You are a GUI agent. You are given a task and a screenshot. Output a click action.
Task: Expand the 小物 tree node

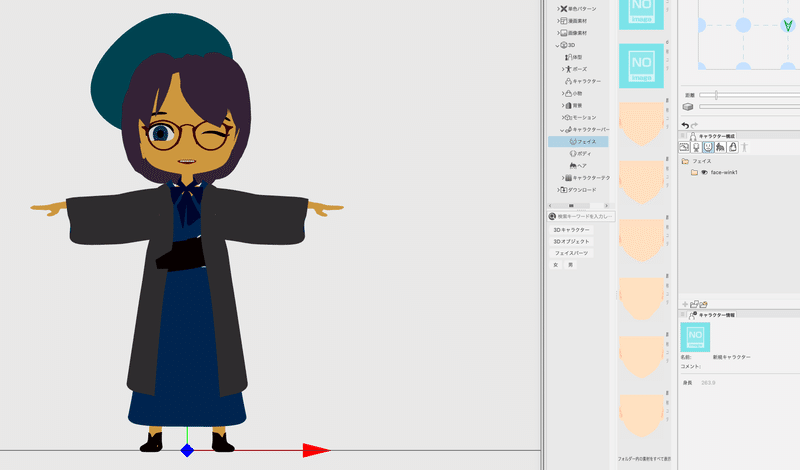coord(563,93)
